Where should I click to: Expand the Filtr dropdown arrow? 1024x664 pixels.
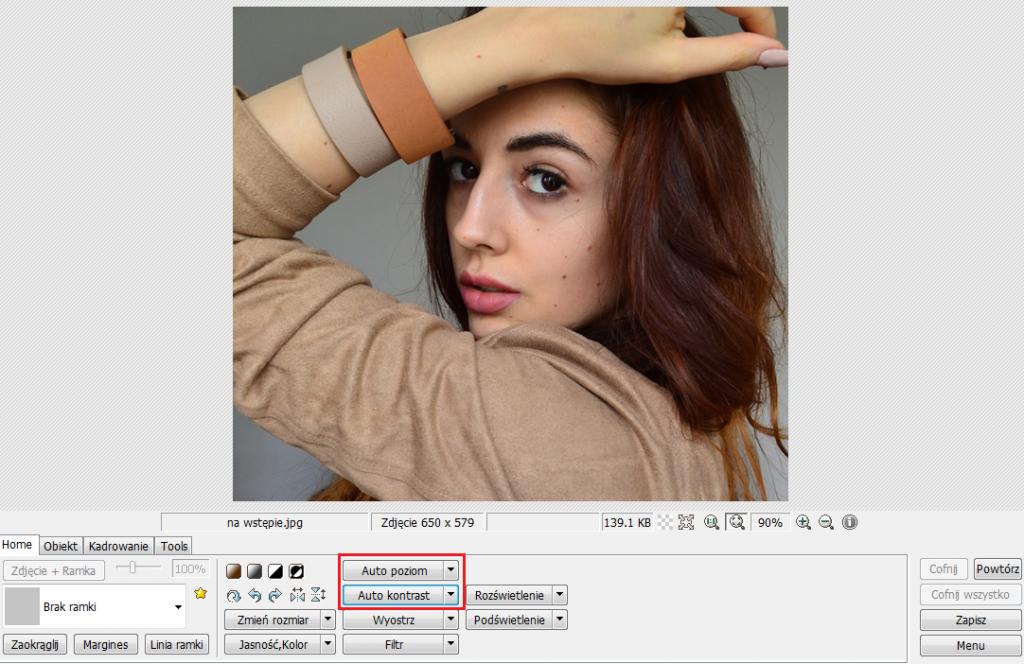point(451,644)
